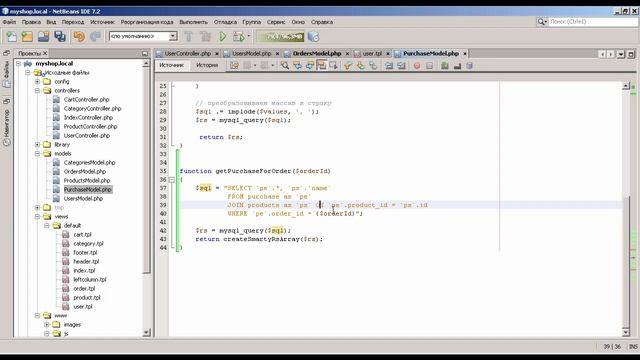Viewport: 640px width, 360px height.
Task: Open the configuration combo box <по умолчанию>
Action: click(x=143, y=36)
